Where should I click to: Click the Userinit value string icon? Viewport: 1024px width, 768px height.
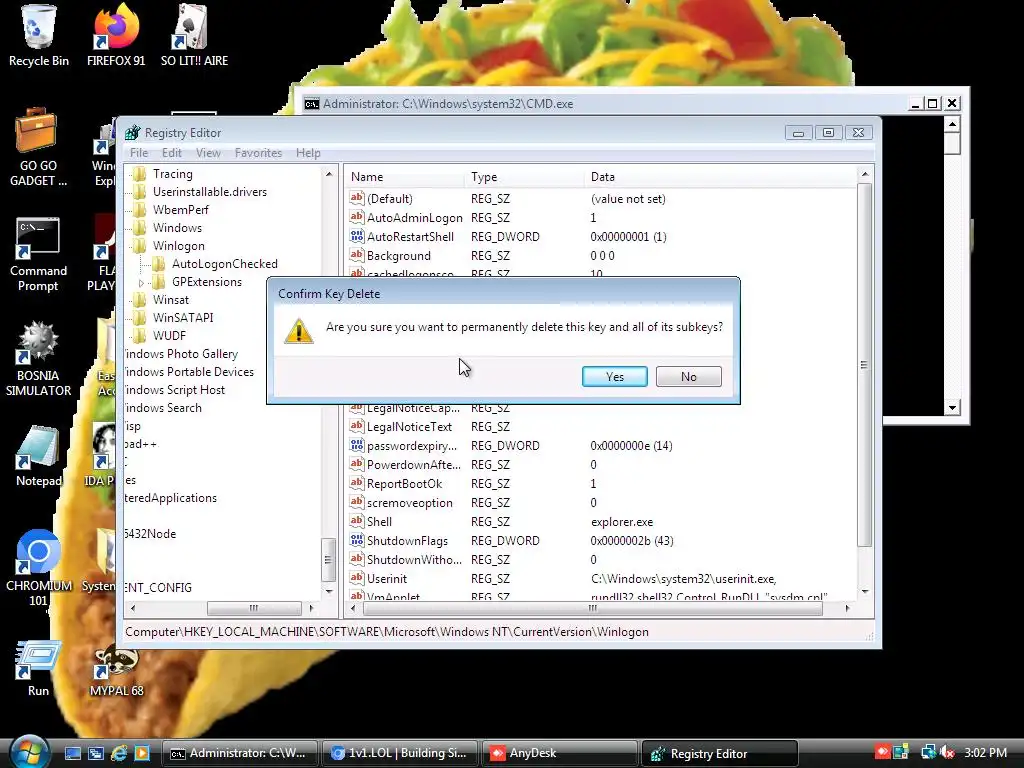(357, 577)
